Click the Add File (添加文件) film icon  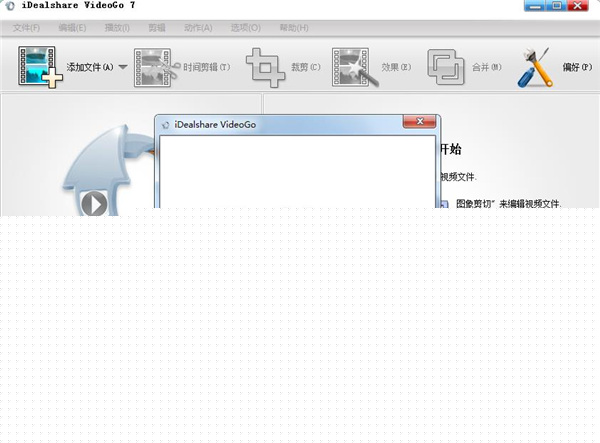click(40, 67)
